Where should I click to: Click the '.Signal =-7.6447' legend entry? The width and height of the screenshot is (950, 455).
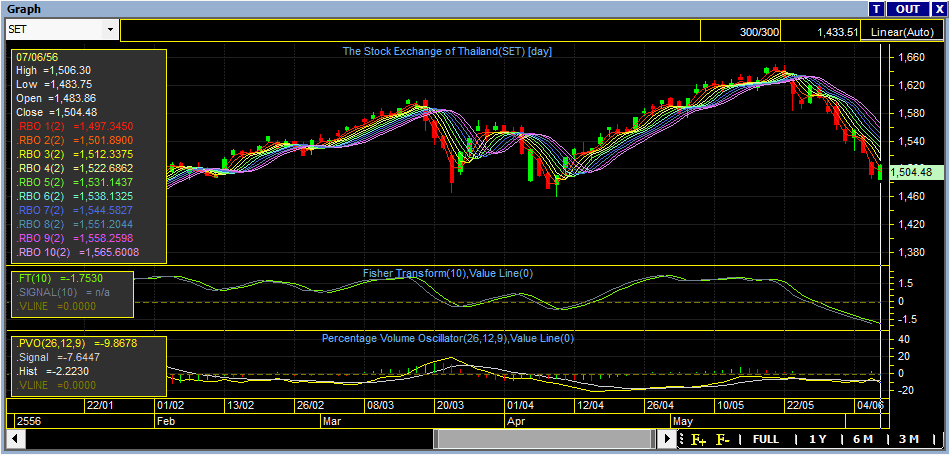pyautogui.click(x=58, y=357)
